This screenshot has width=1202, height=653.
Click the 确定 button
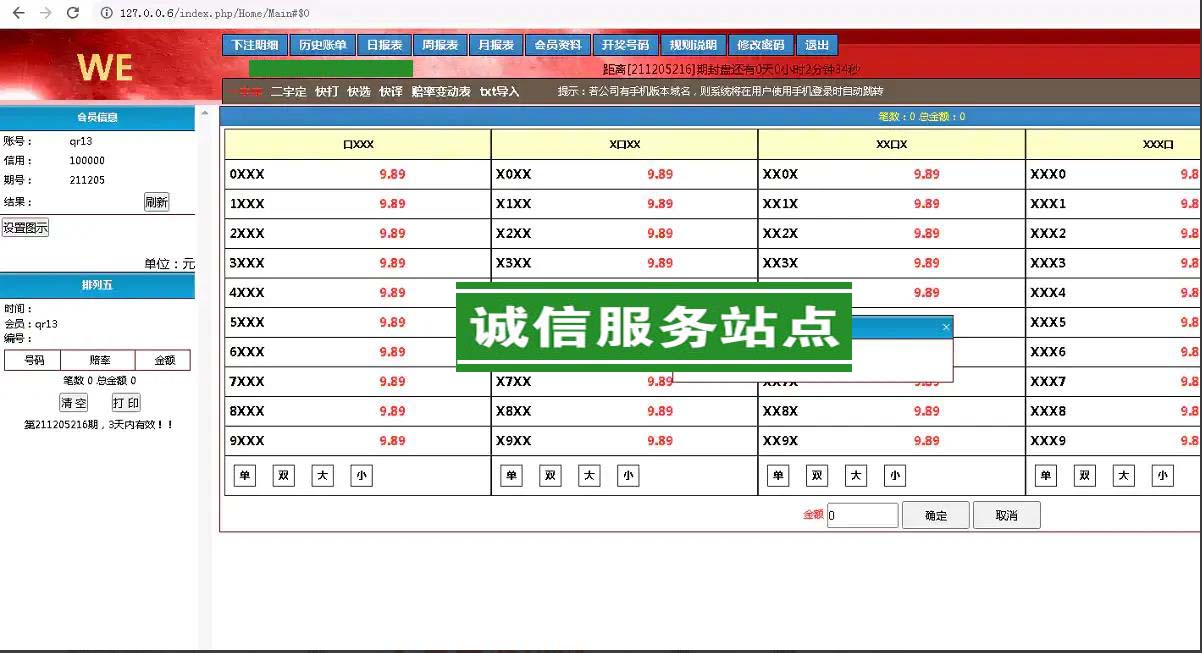(935, 515)
